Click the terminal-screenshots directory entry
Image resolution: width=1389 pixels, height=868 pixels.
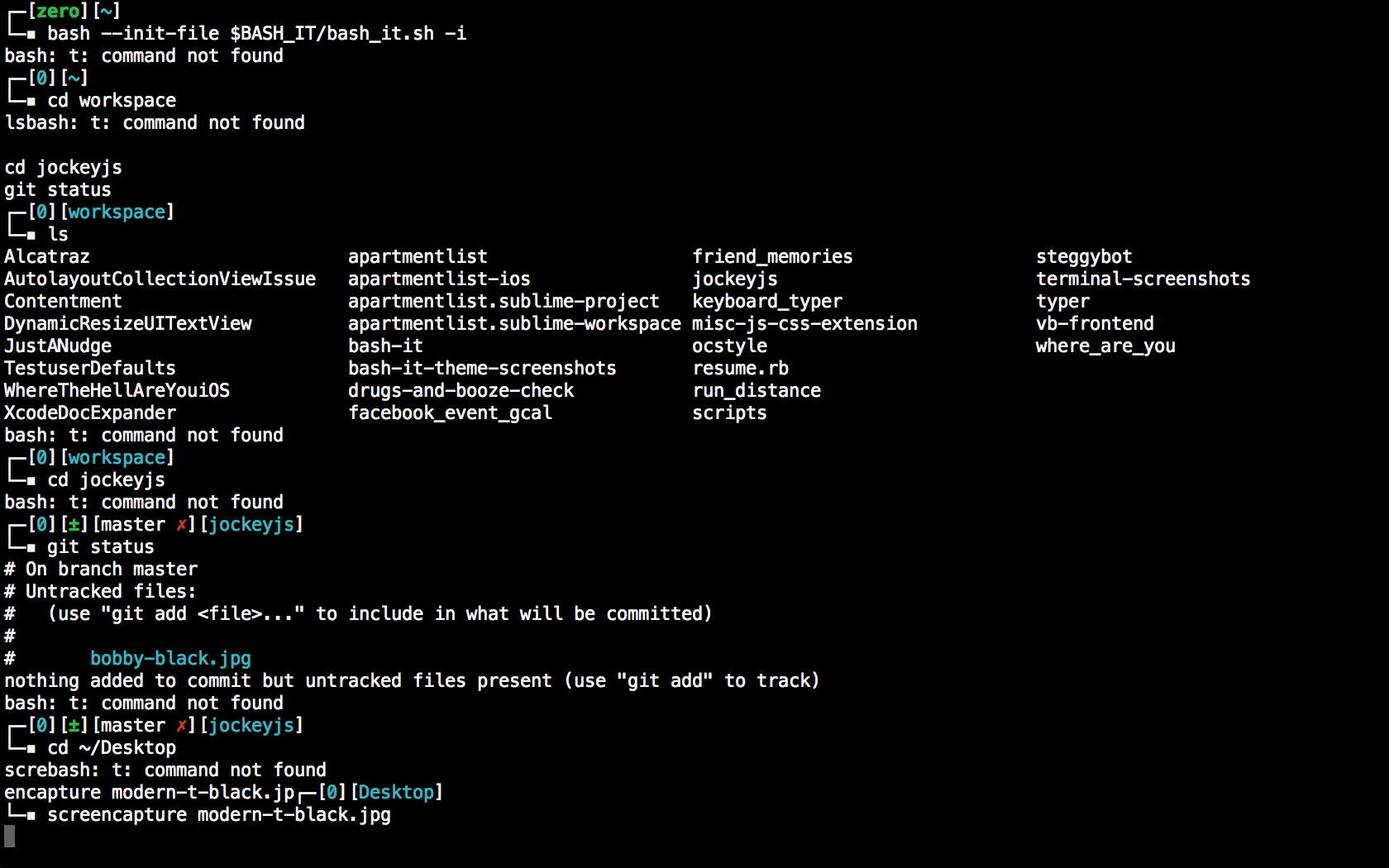[1143, 279]
